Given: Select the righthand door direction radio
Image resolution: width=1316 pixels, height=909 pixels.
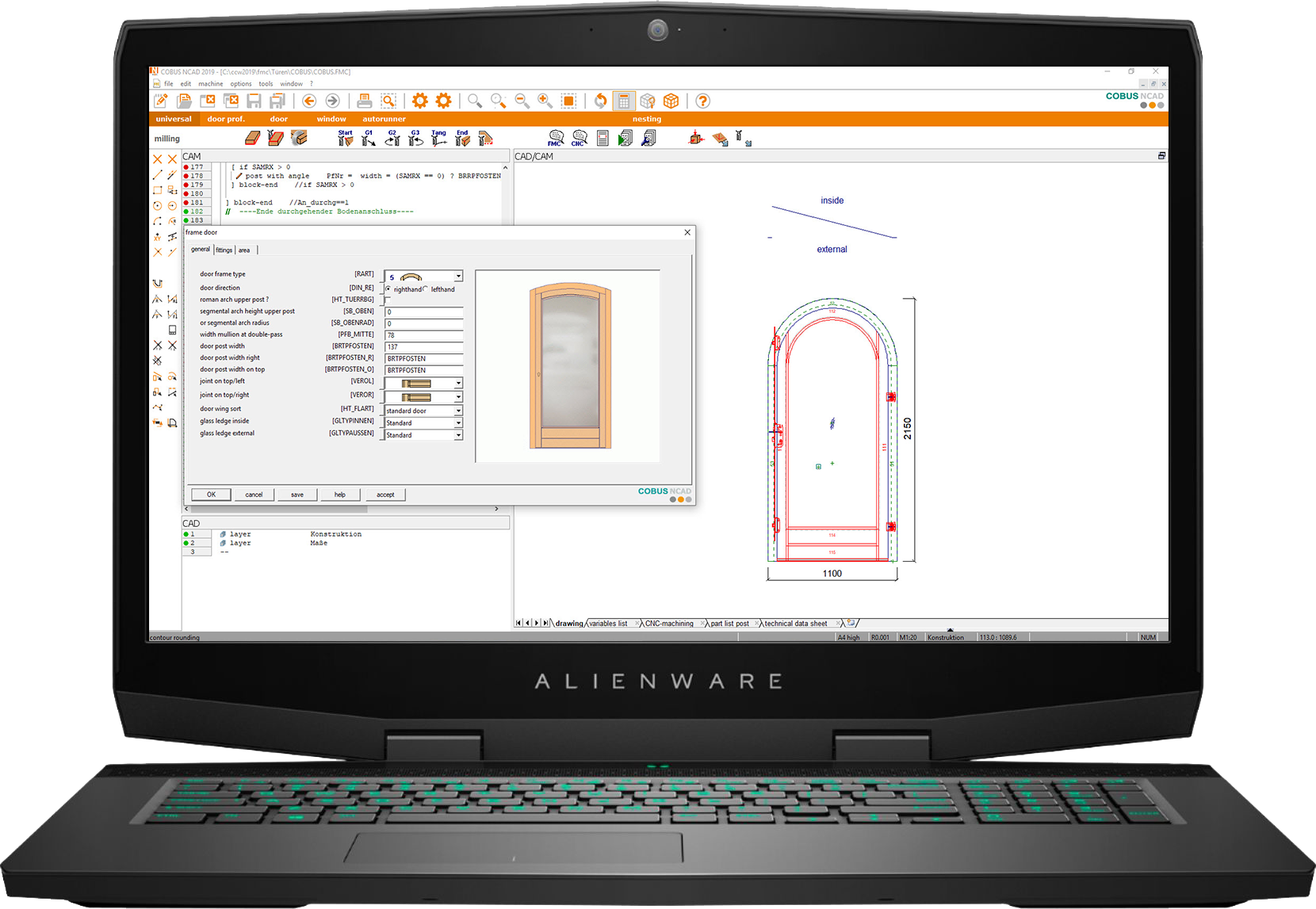Looking at the screenshot, I should tap(388, 289).
